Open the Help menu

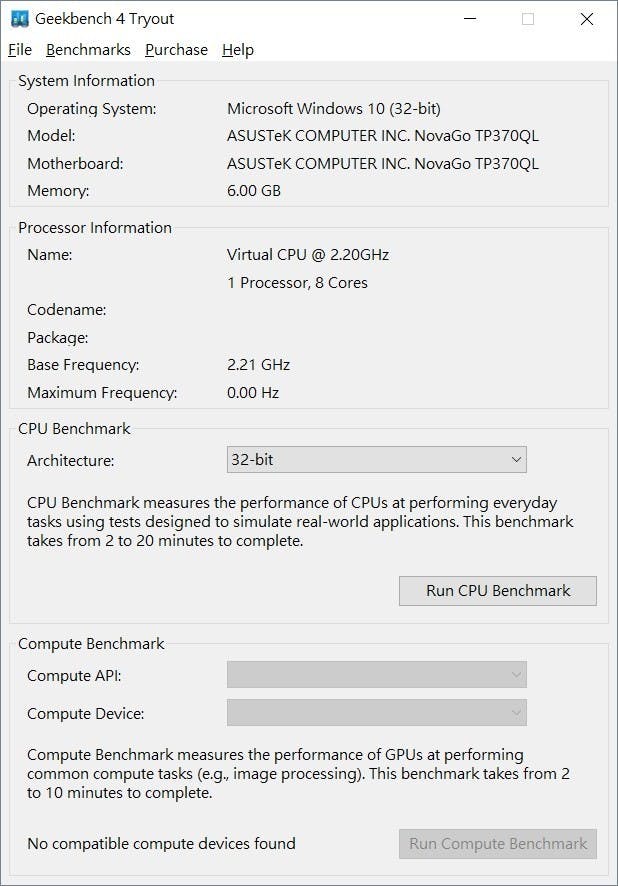pyautogui.click(x=238, y=50)
